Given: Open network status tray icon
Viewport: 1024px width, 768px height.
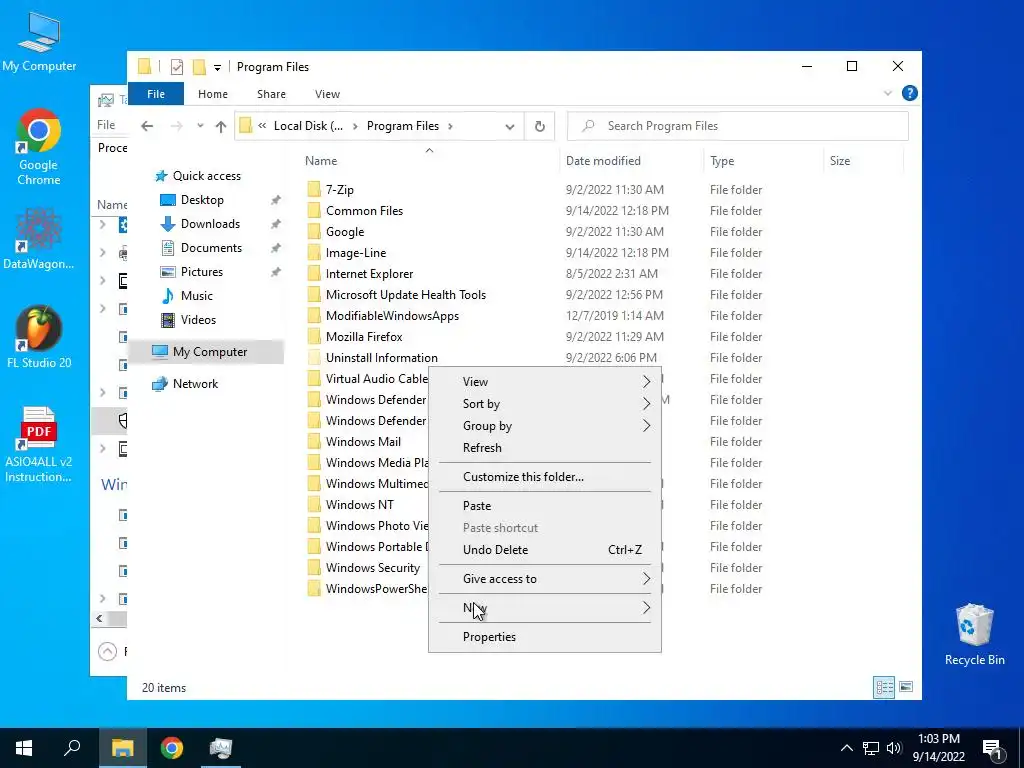Looking at the screenshot, I should coord(871,748).
